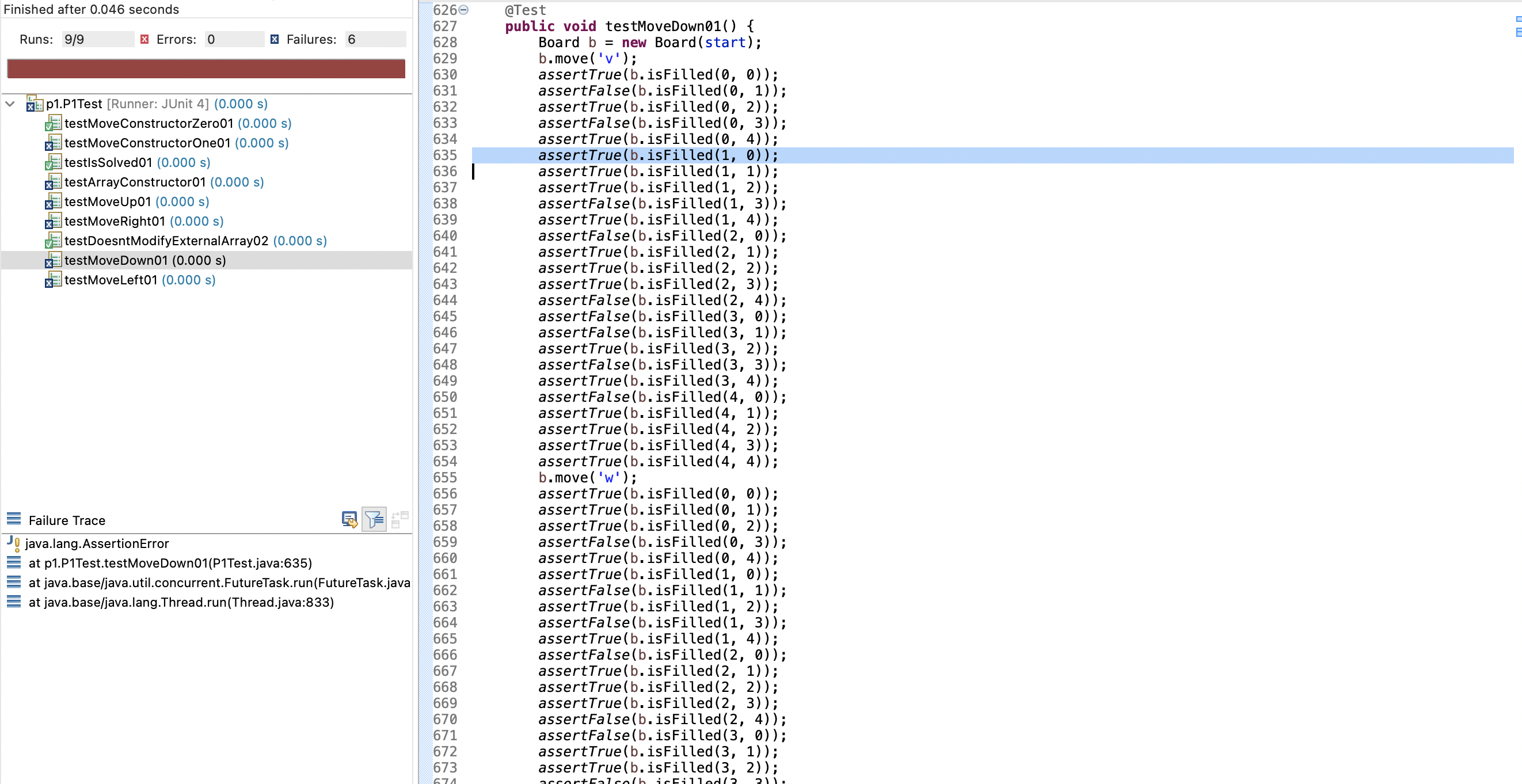
Task: Collapse the testMoveDown01 method fold marker
Action: tap(464, 9)
